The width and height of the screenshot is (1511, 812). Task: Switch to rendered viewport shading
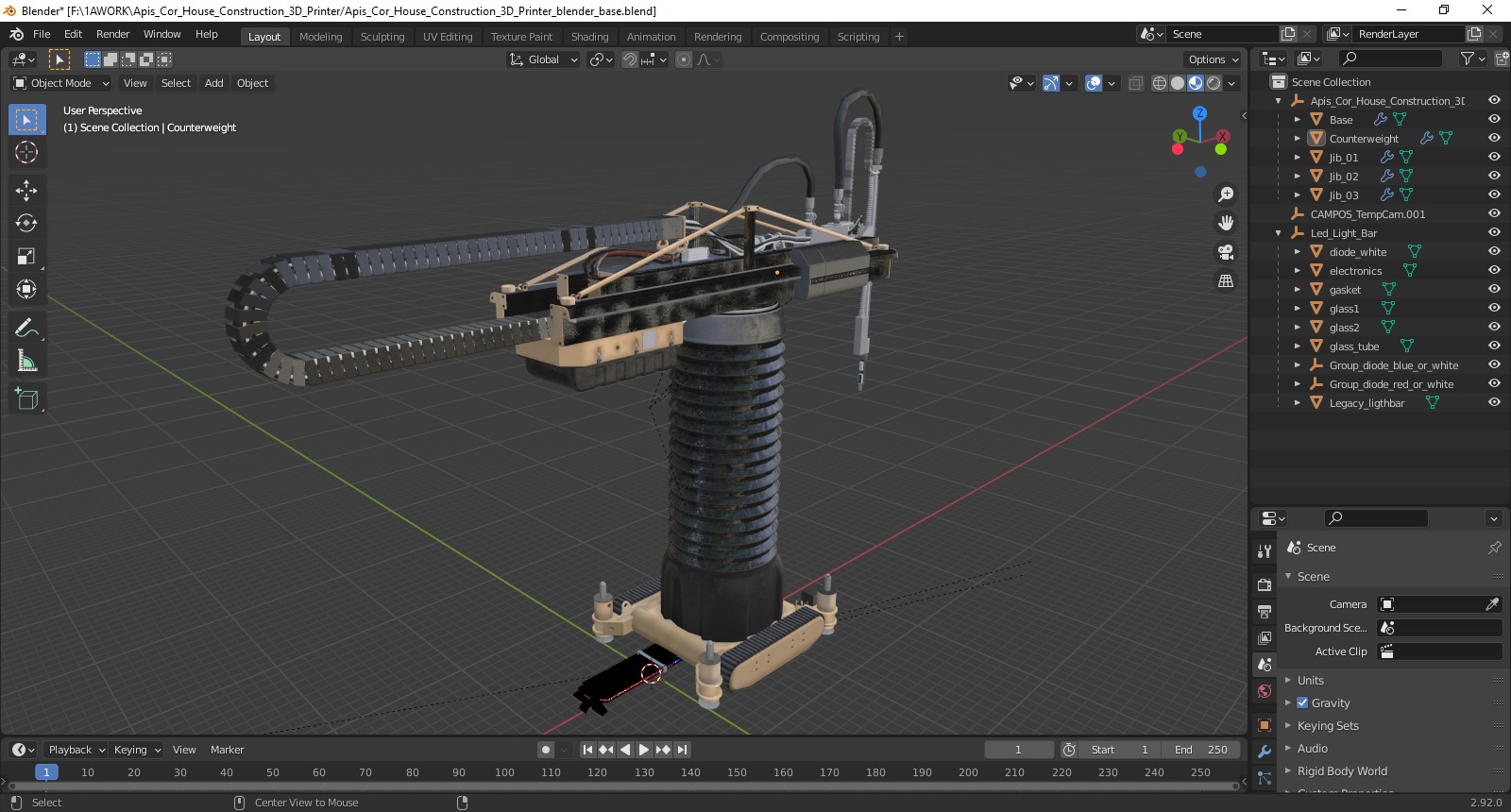click(1214, 83)
